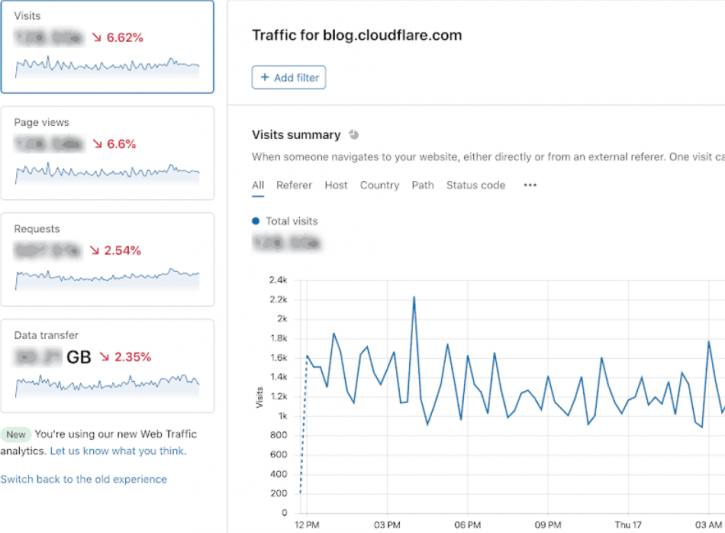
Task: Click the down arrow icon beside 2.54%
Action: pos(95,250)
